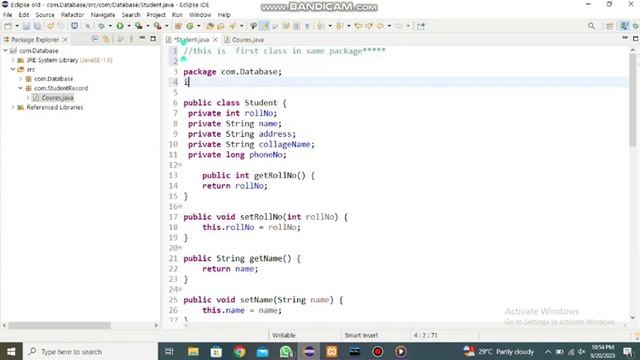Click line 4 in the code editor
Viewport: 640px width, 360px height.
(x=405, y=82)
